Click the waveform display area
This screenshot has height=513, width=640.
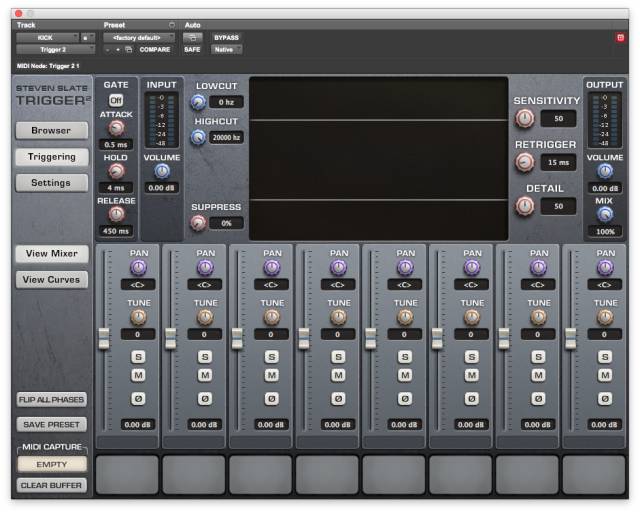pyautogui.click(x=379, y=158)
